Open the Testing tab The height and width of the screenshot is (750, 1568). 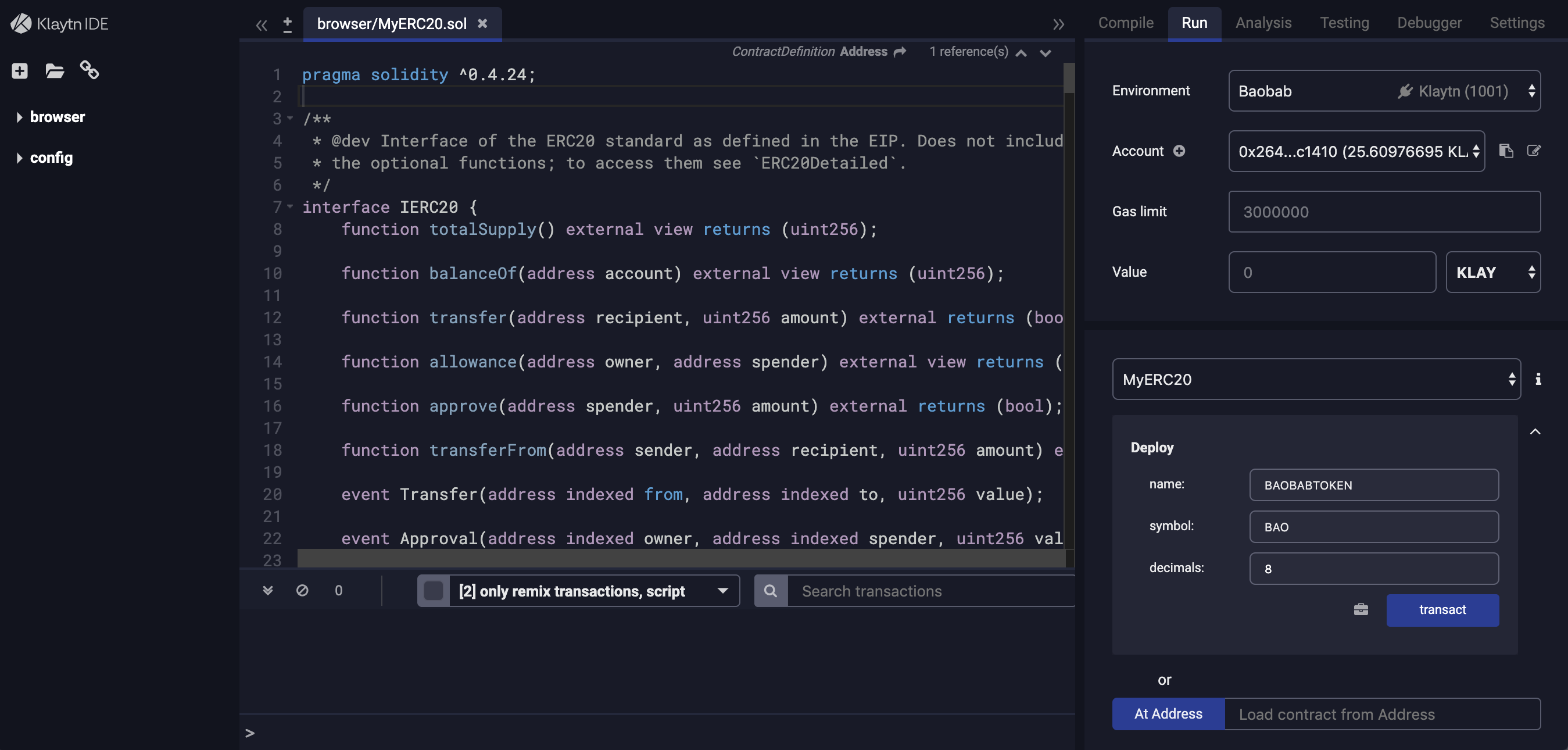coord(1344,23)
